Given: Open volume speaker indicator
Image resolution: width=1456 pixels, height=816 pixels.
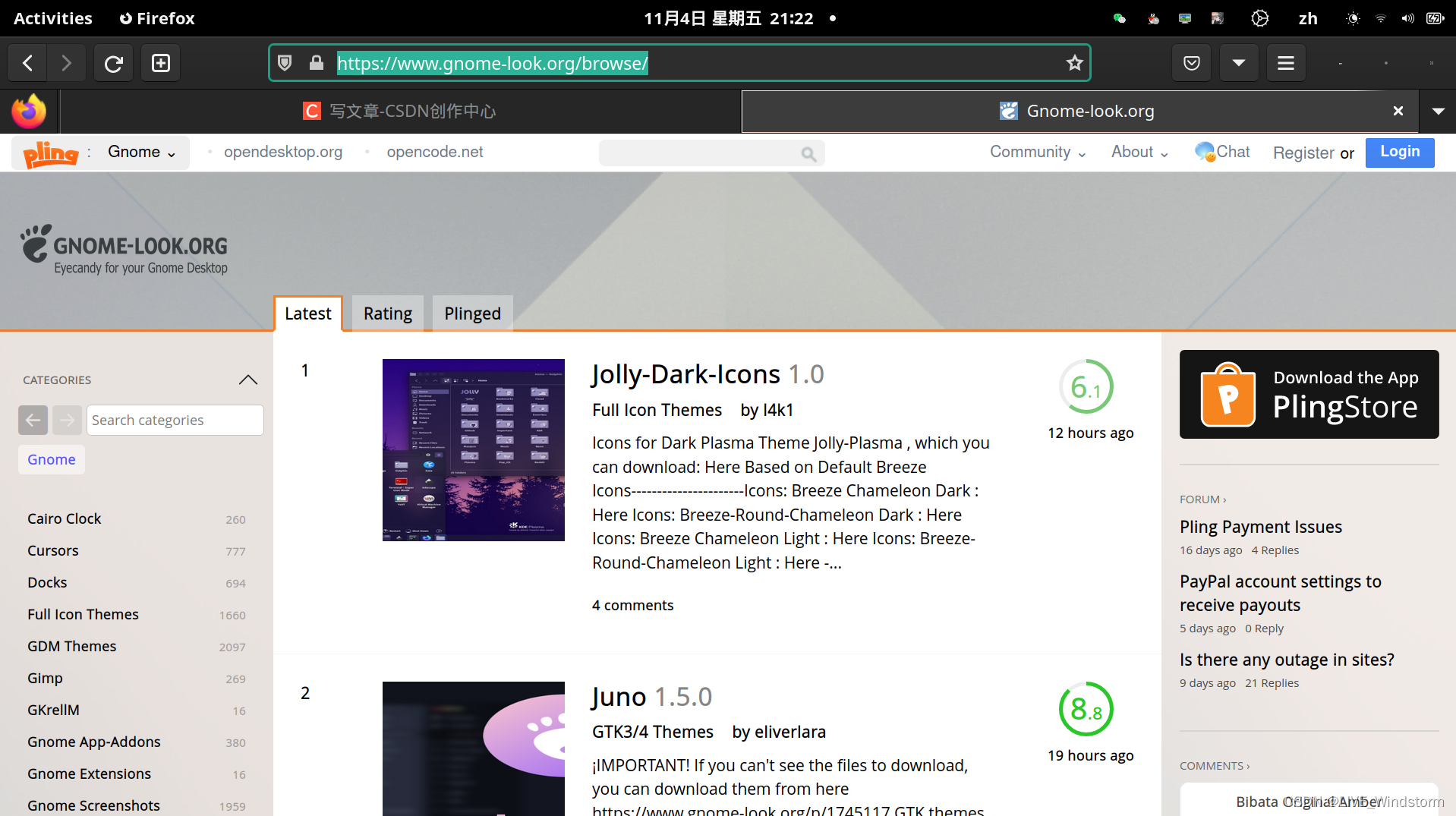Looking at the screenshot, I should click(1407, 18).
